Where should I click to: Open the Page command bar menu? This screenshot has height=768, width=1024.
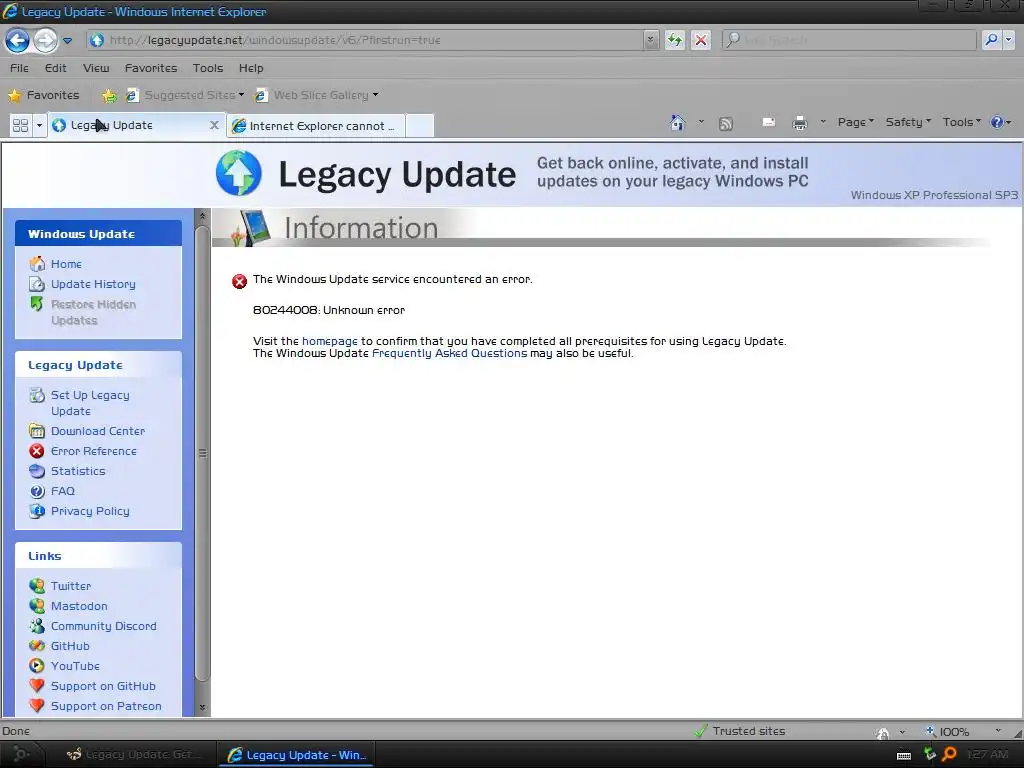click(x=856, y=122)
